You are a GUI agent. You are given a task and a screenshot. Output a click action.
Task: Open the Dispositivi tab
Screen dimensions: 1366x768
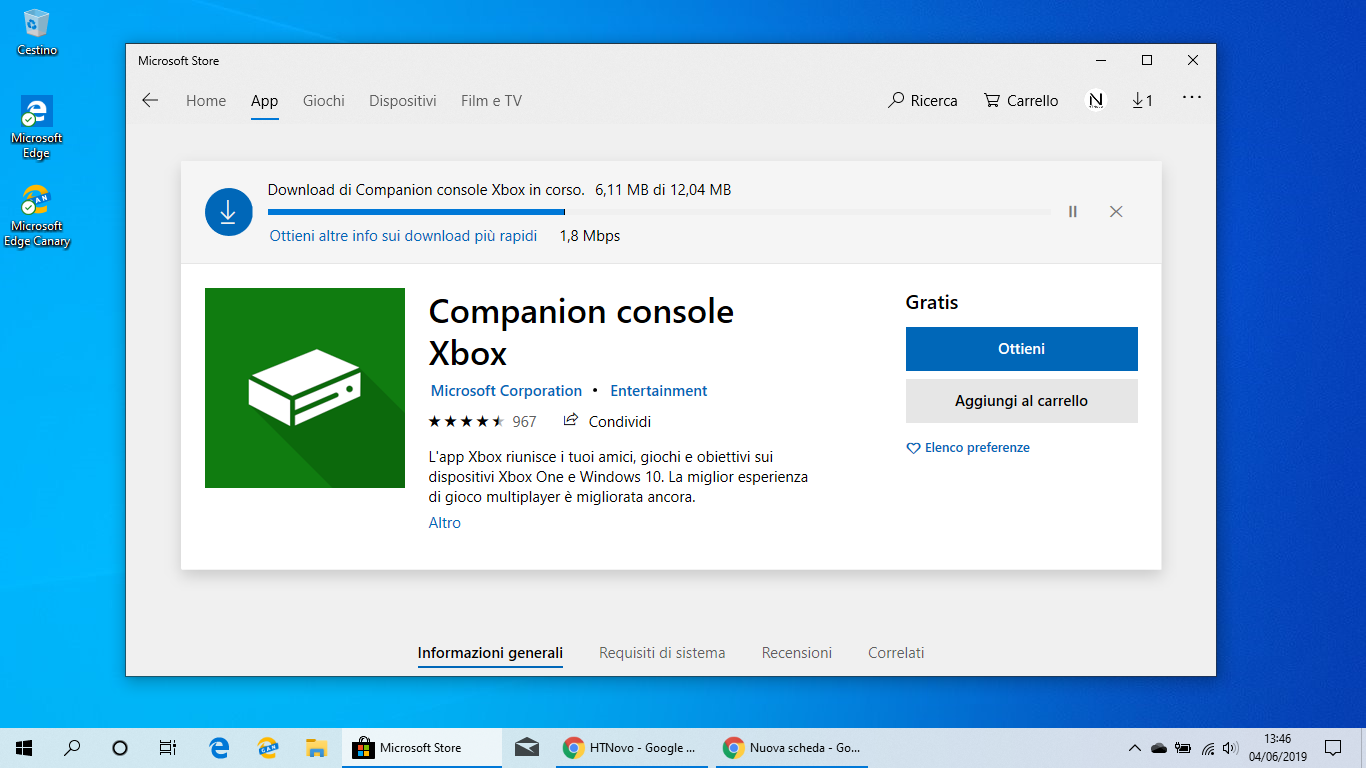[403, 101]
